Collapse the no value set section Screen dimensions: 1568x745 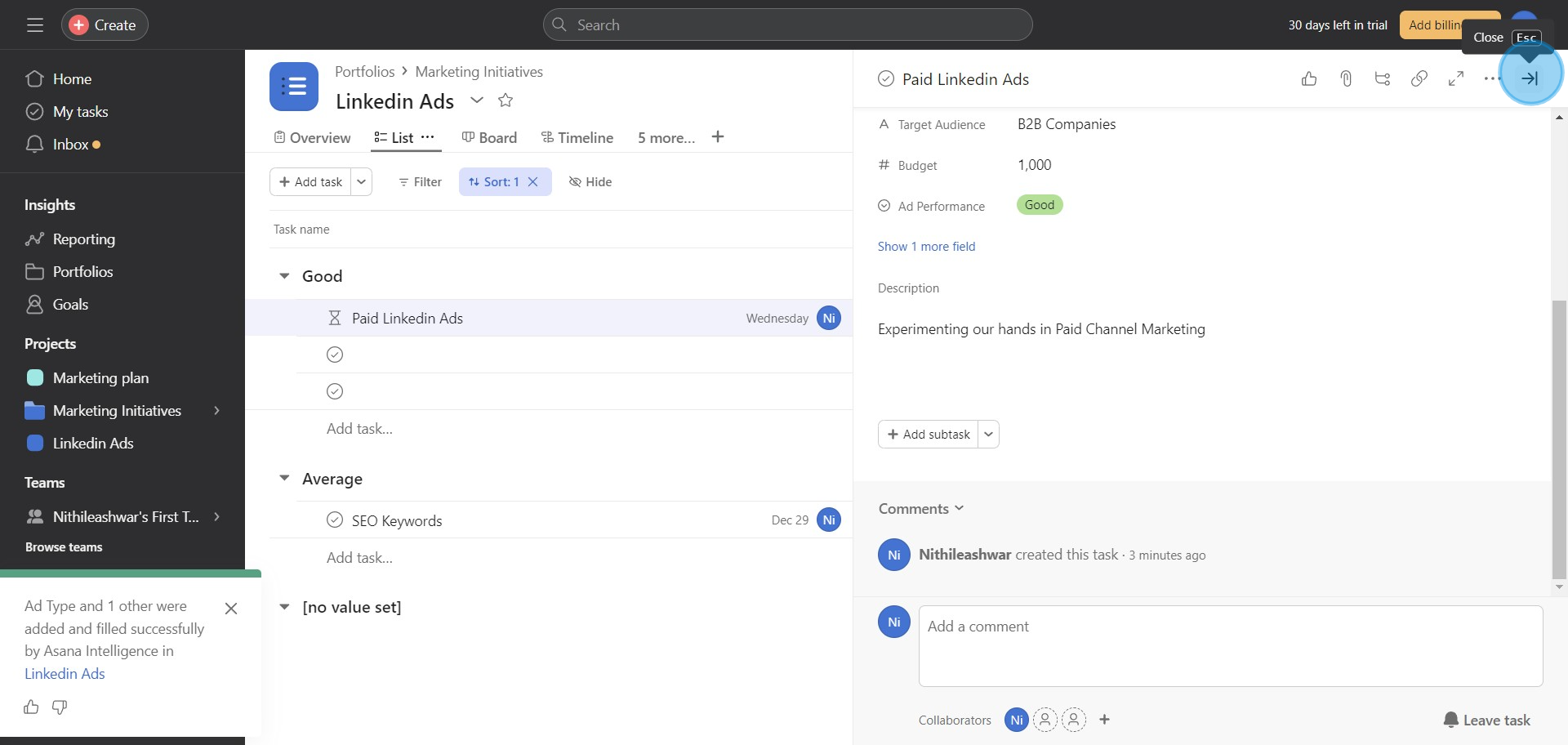tap(284, 607)
